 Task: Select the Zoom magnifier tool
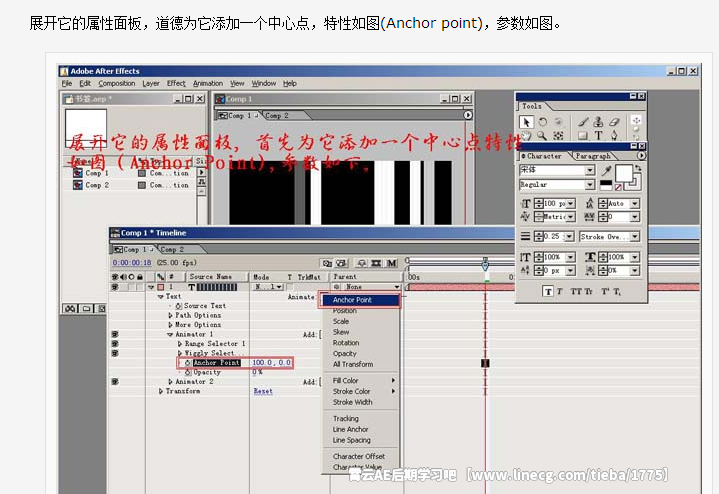pos(542,136)
